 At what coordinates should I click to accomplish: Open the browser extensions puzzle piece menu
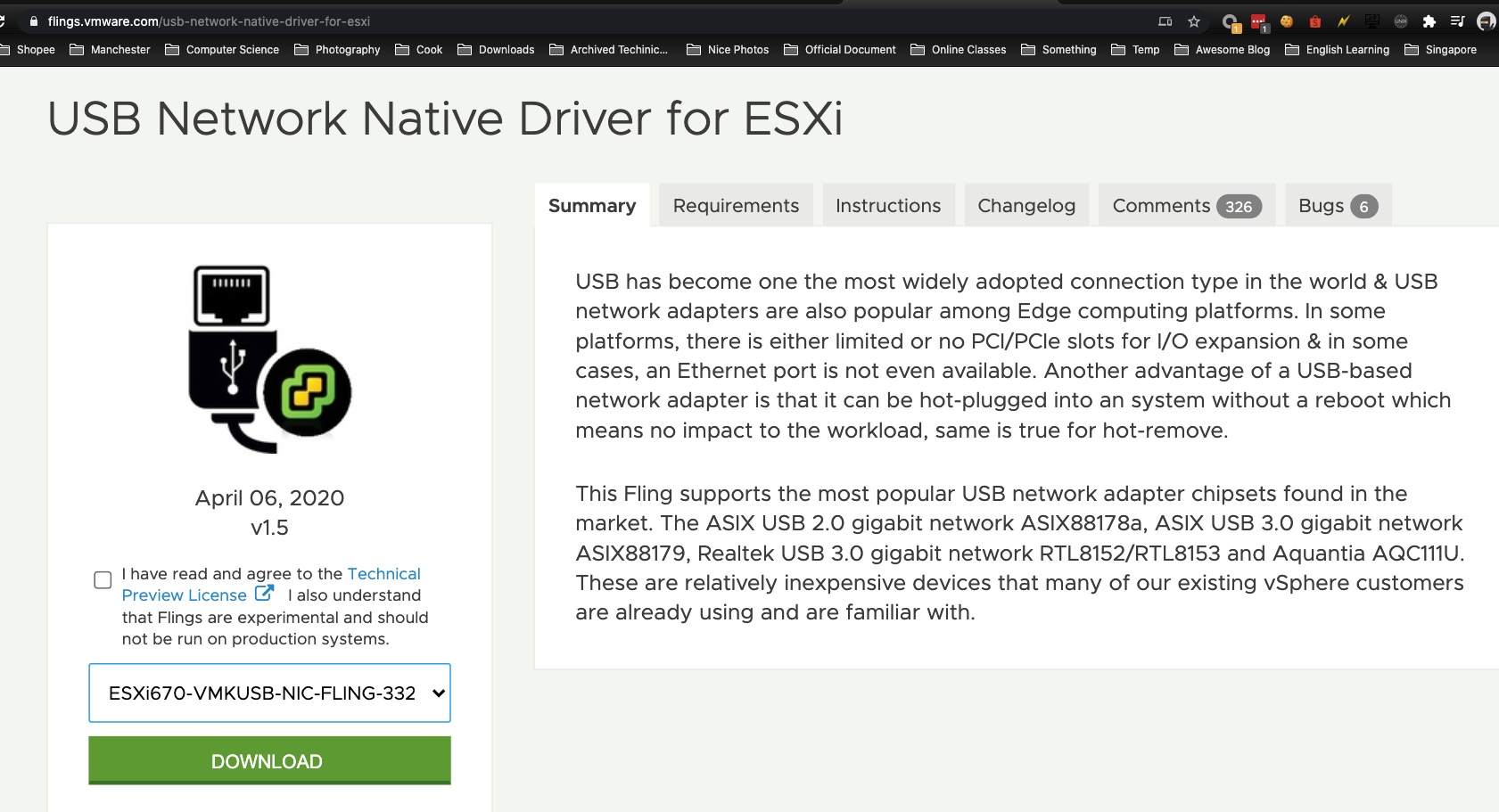(1429, 21)
